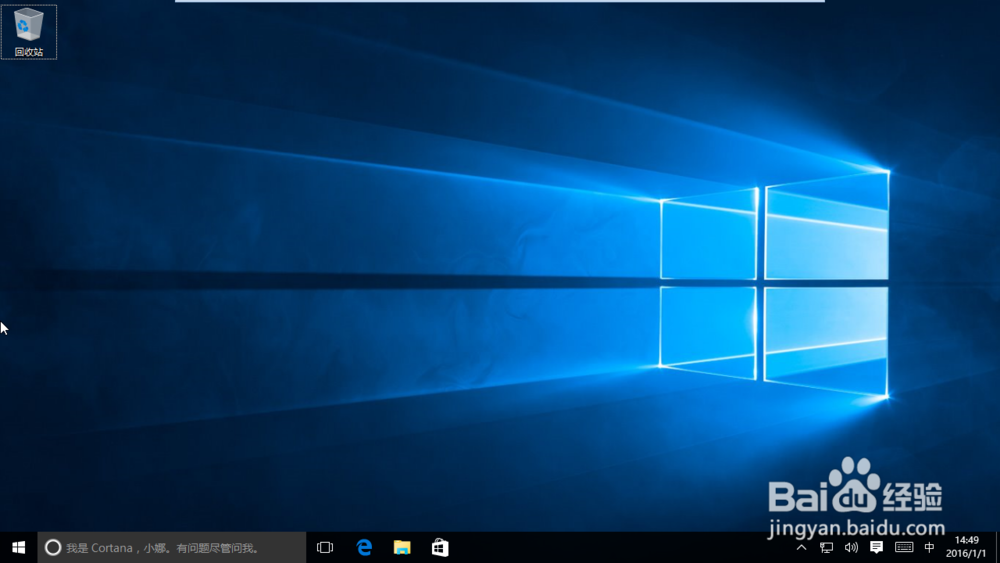Click the Cortana circle icon
This screenshot has height=563, width=1000.
[x=53, y=548]
